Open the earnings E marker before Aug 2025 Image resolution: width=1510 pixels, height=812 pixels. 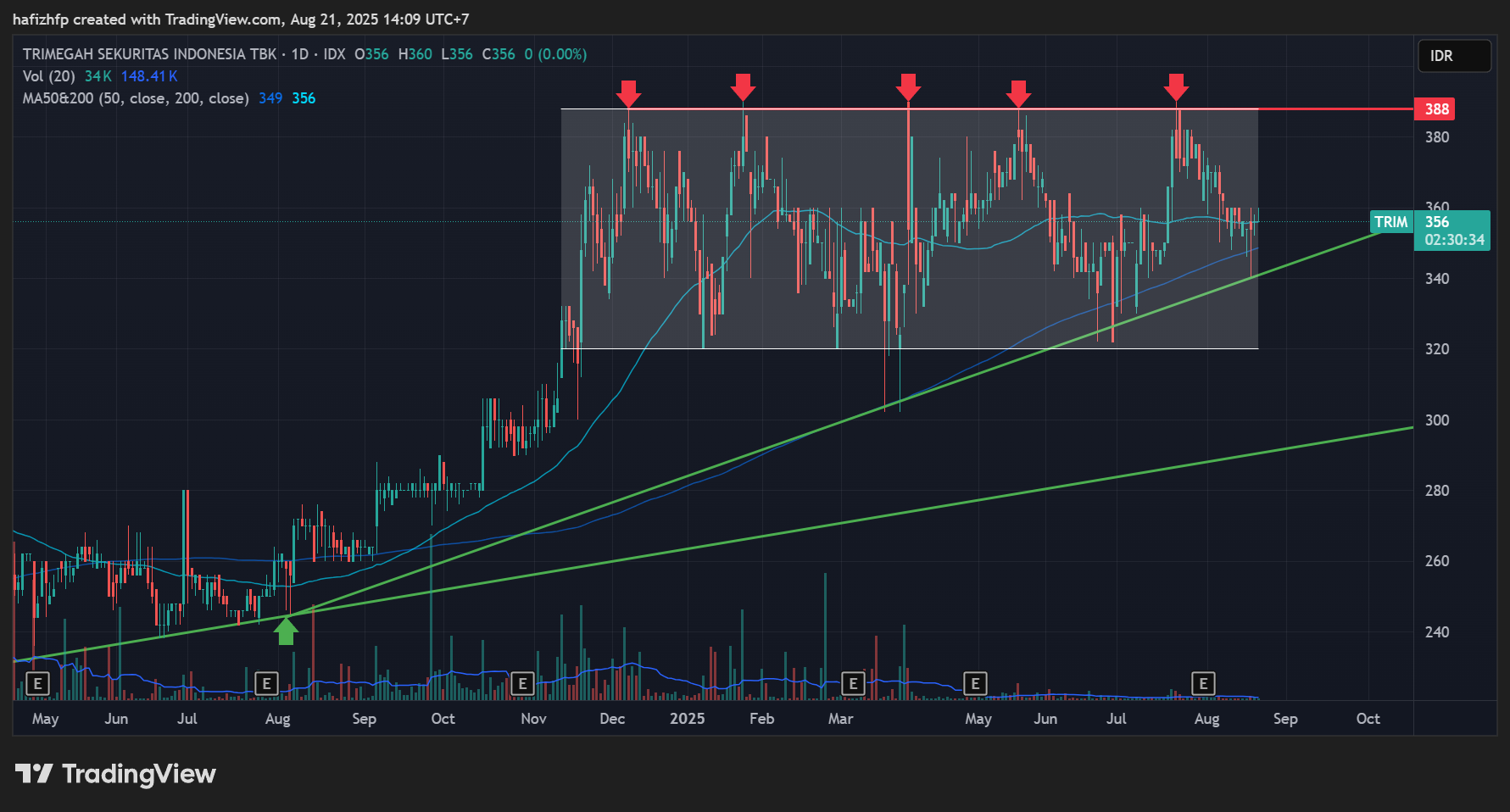[x=1203, y=683]
